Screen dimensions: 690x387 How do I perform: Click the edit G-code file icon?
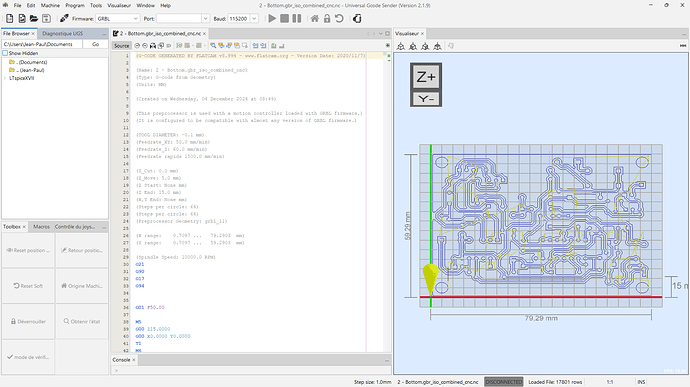point(22,18)
